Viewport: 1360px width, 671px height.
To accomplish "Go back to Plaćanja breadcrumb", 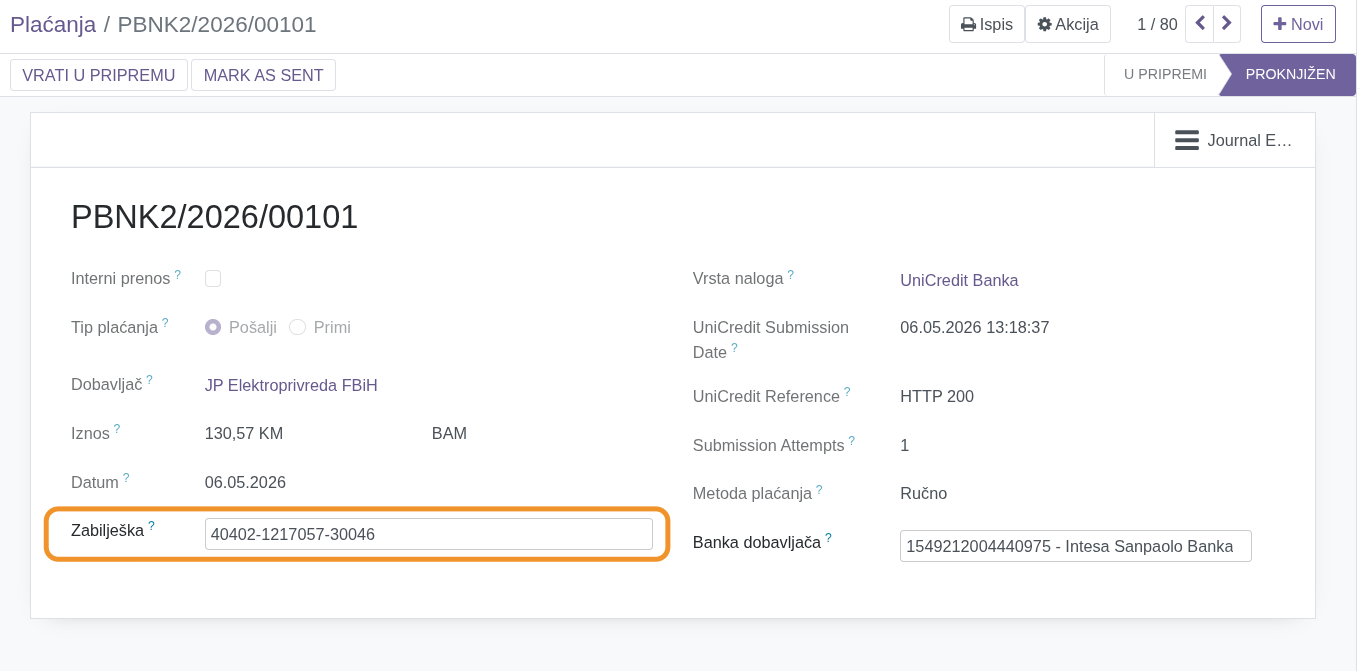I will pyautogui.click(x=53, y=24).
